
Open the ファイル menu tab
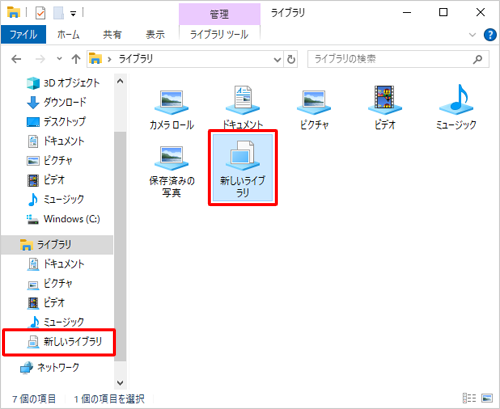(23, 35)
